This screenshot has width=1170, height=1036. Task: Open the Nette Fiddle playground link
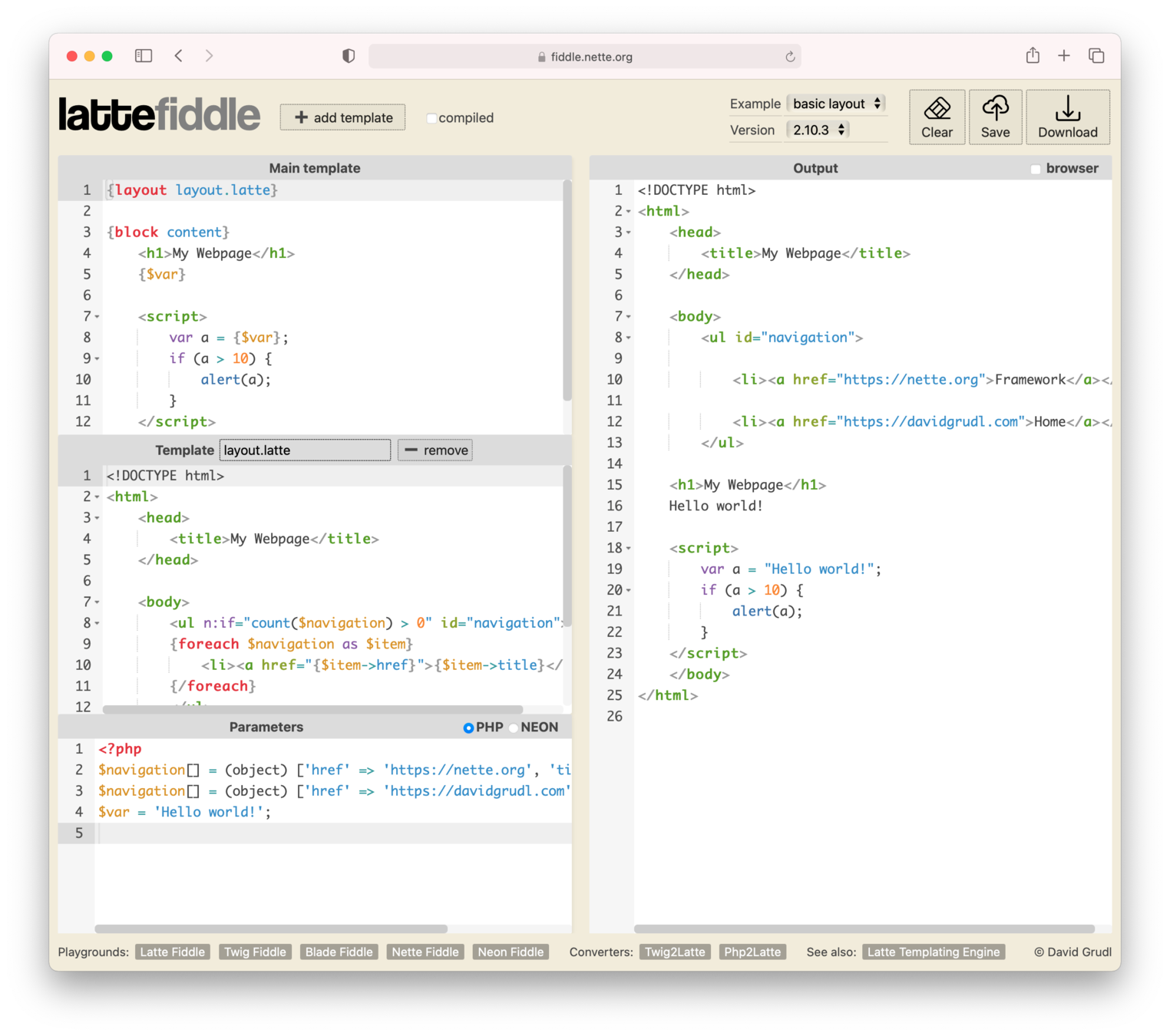pyautogui.click(x=425, y=952)
